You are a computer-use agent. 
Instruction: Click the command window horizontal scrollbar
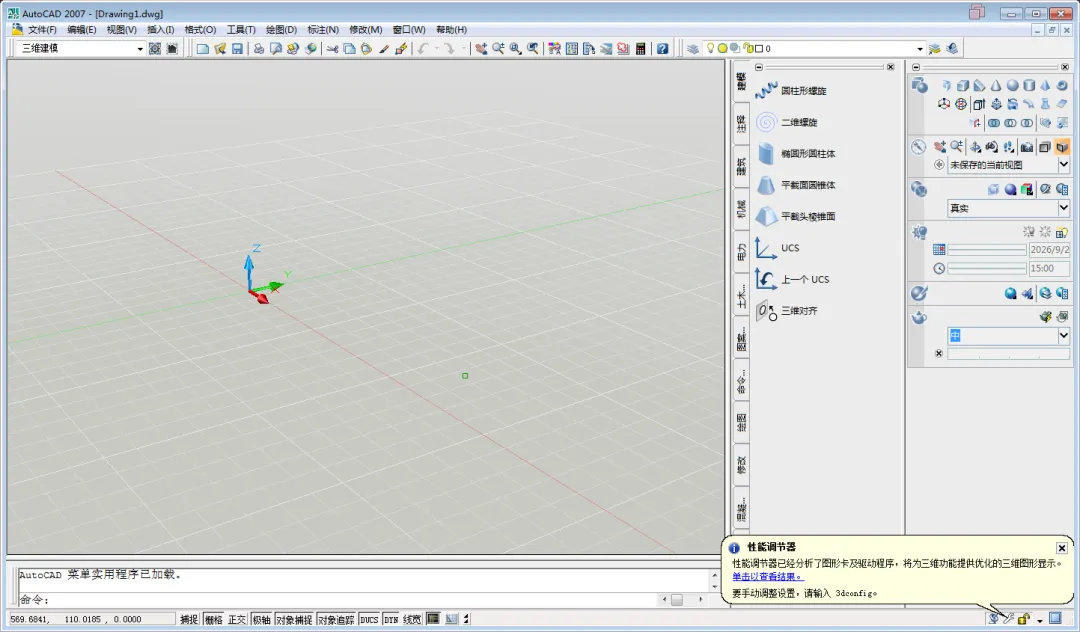[x=683, y=600]
